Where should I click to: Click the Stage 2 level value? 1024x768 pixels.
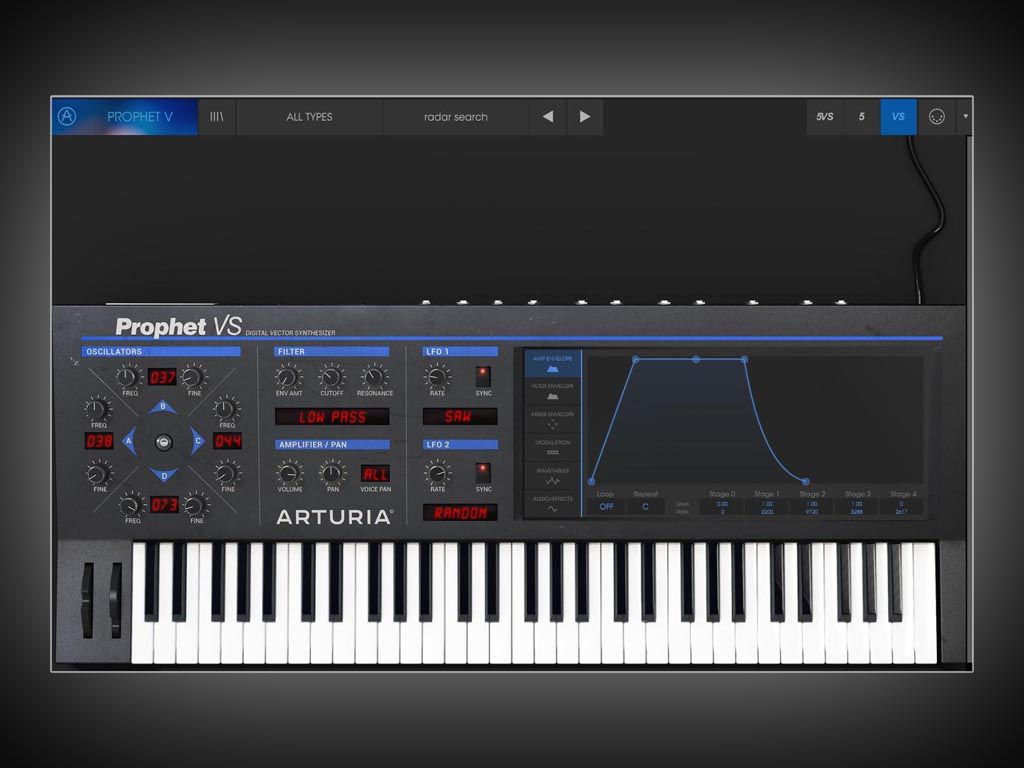tap(812, 504)
